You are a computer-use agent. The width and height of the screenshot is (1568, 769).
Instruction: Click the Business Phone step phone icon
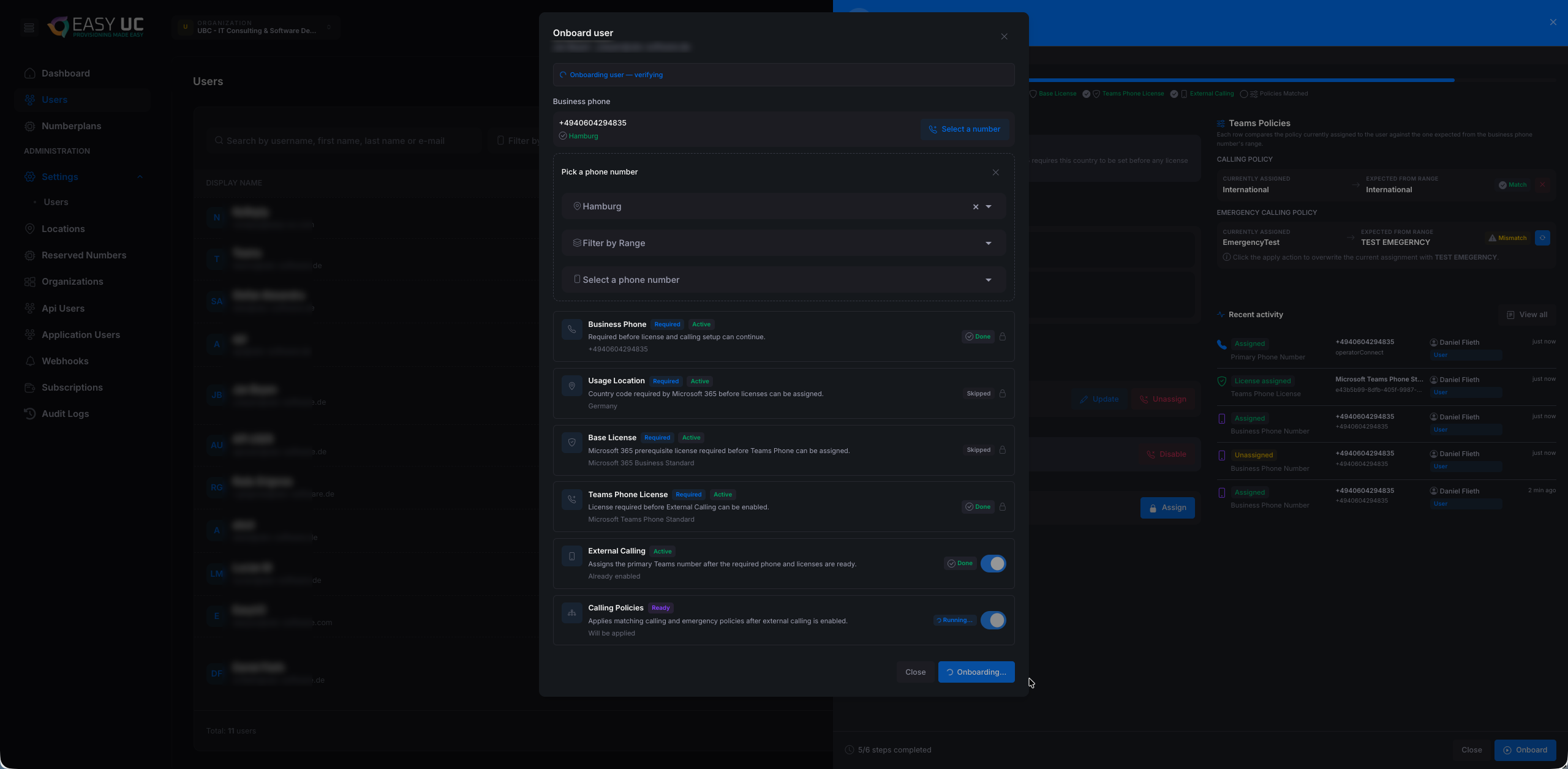[571, 329]
